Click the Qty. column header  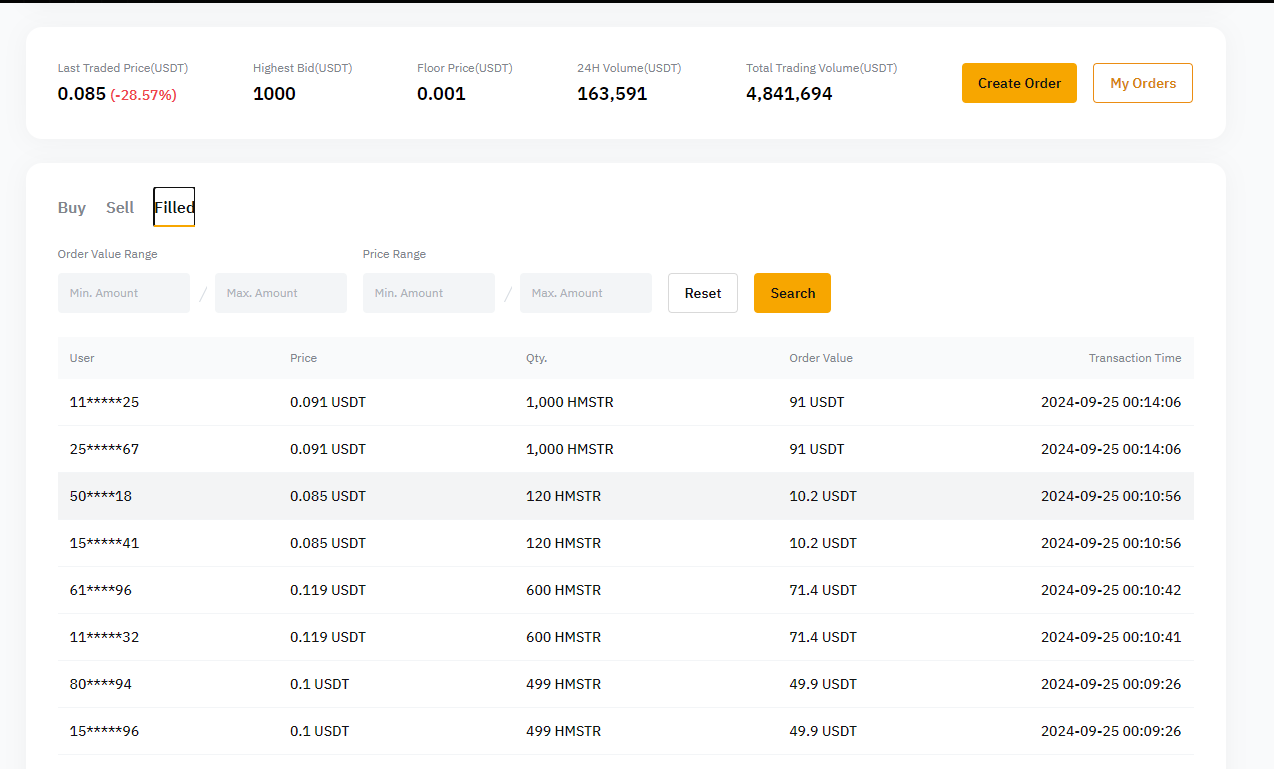(536, 358)
